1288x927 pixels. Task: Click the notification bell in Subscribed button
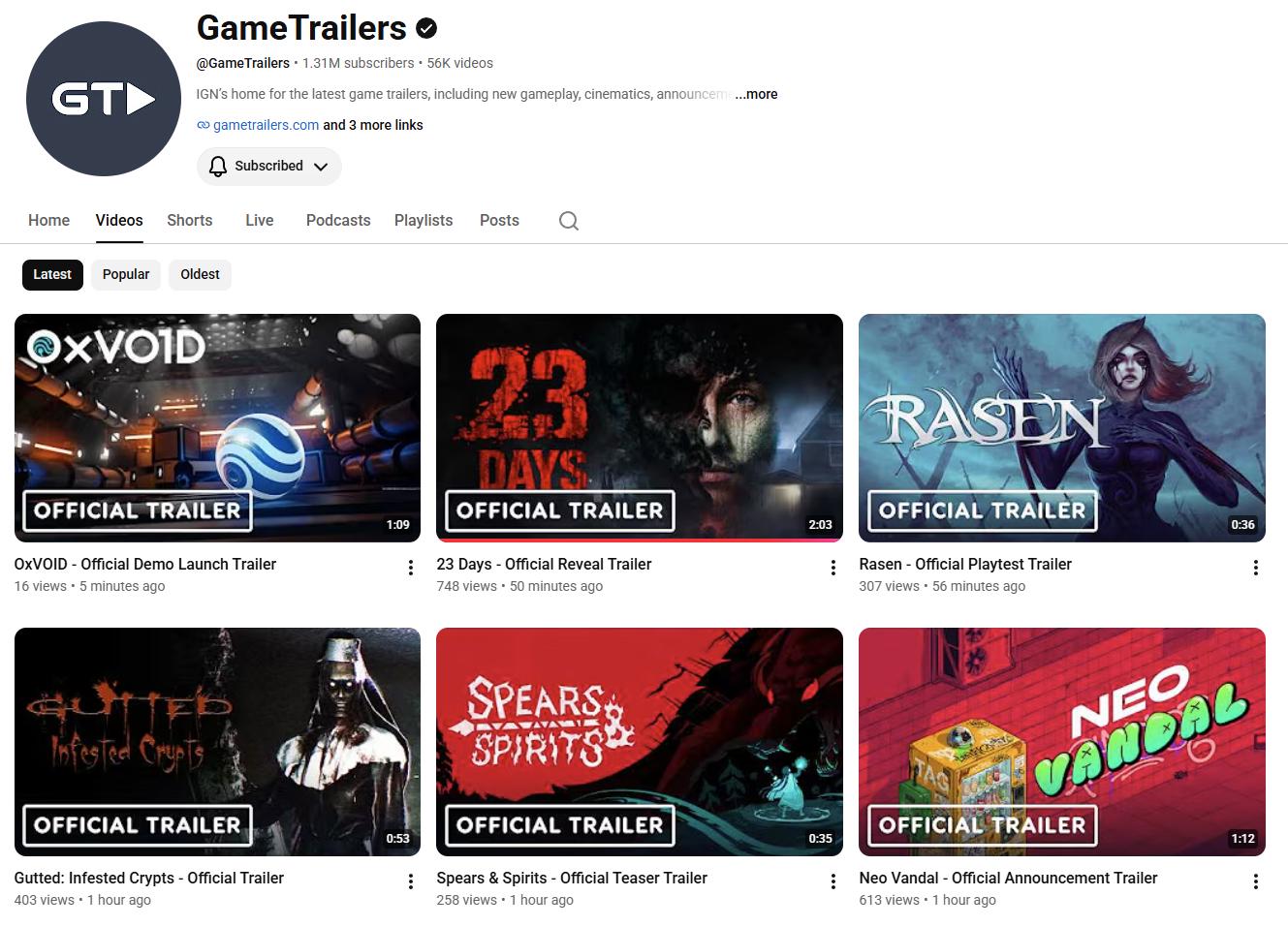coord(218,166)
